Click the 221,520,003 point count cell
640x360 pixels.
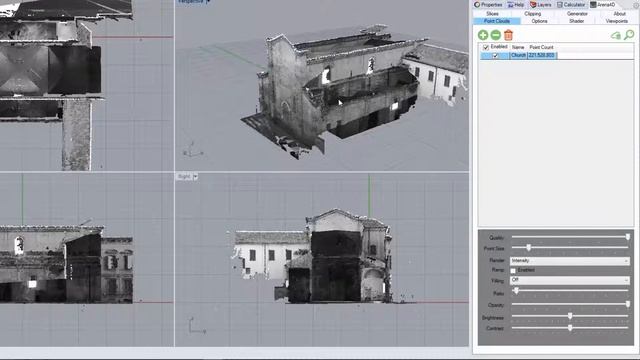(542, 55)
